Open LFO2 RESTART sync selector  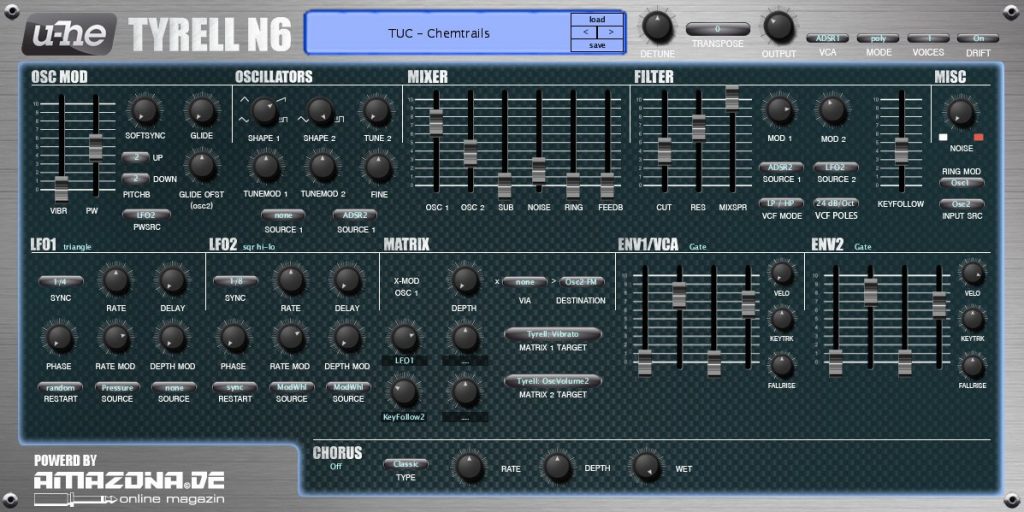click(x=235, y=387)
